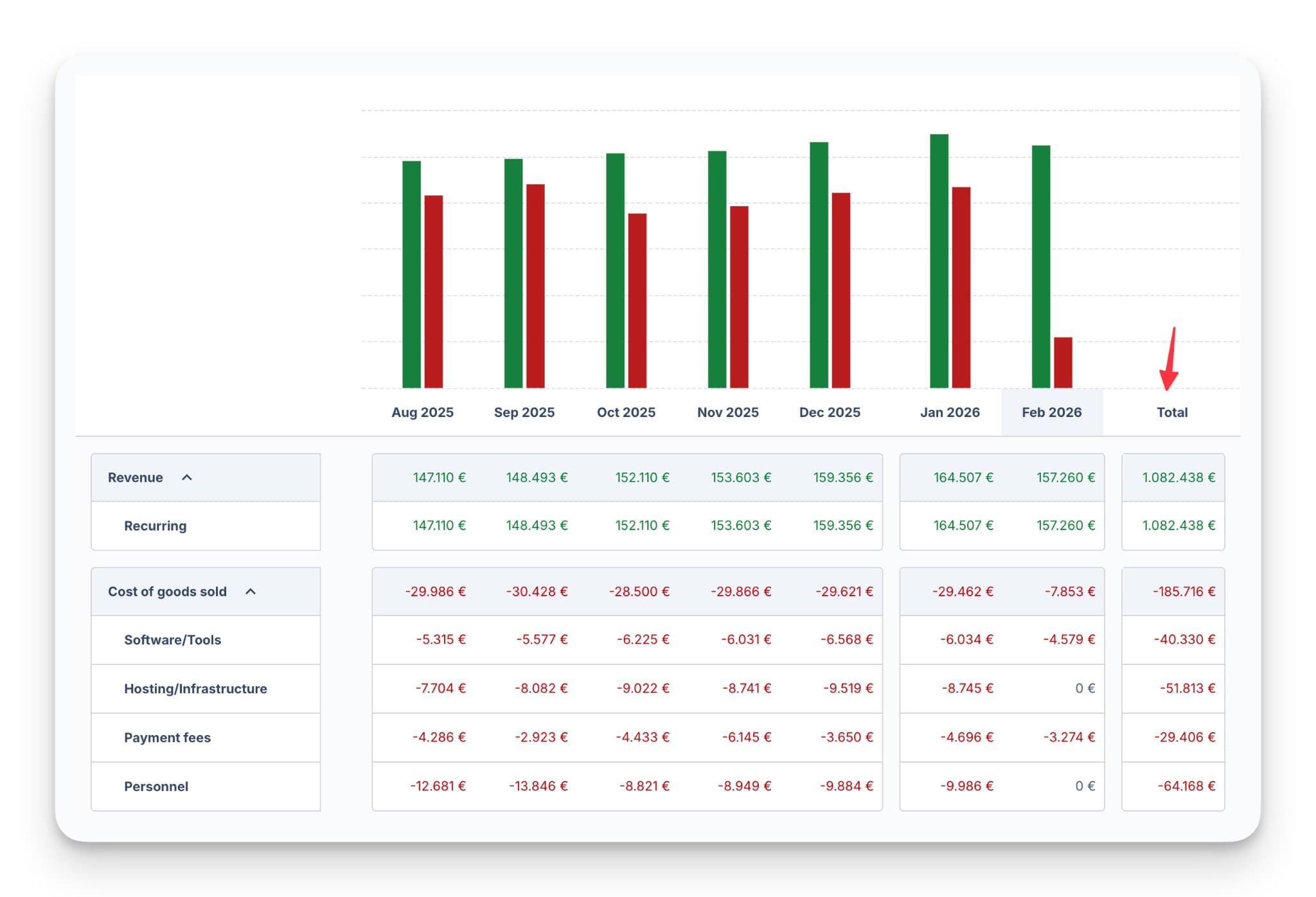Select the Personnel row label
The image size is (1316, 897).
click(x=156, y=786)
